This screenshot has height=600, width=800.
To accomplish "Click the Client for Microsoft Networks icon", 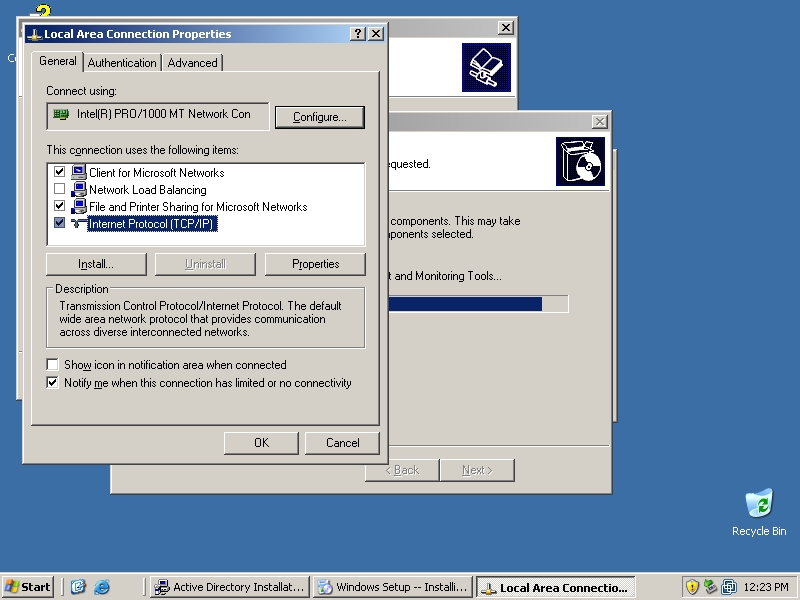I will [79, 172].
